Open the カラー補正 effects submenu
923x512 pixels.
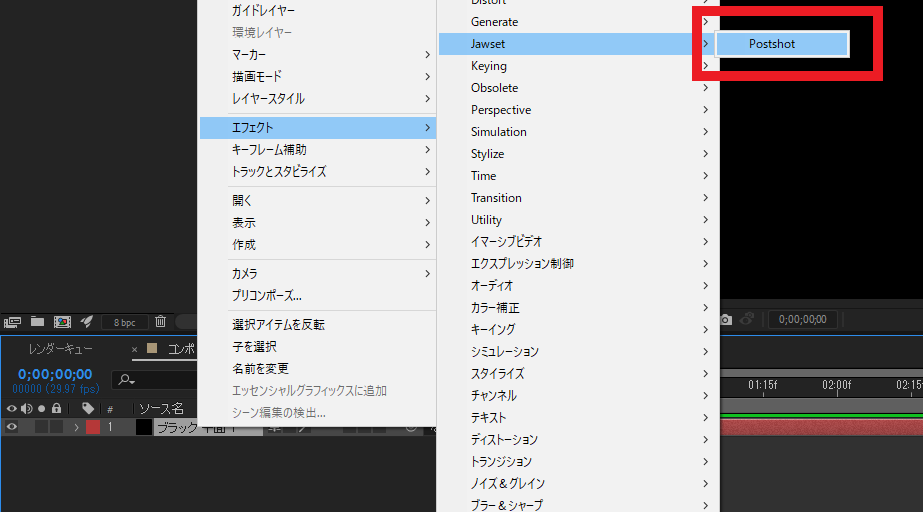[x=577, y=308]
